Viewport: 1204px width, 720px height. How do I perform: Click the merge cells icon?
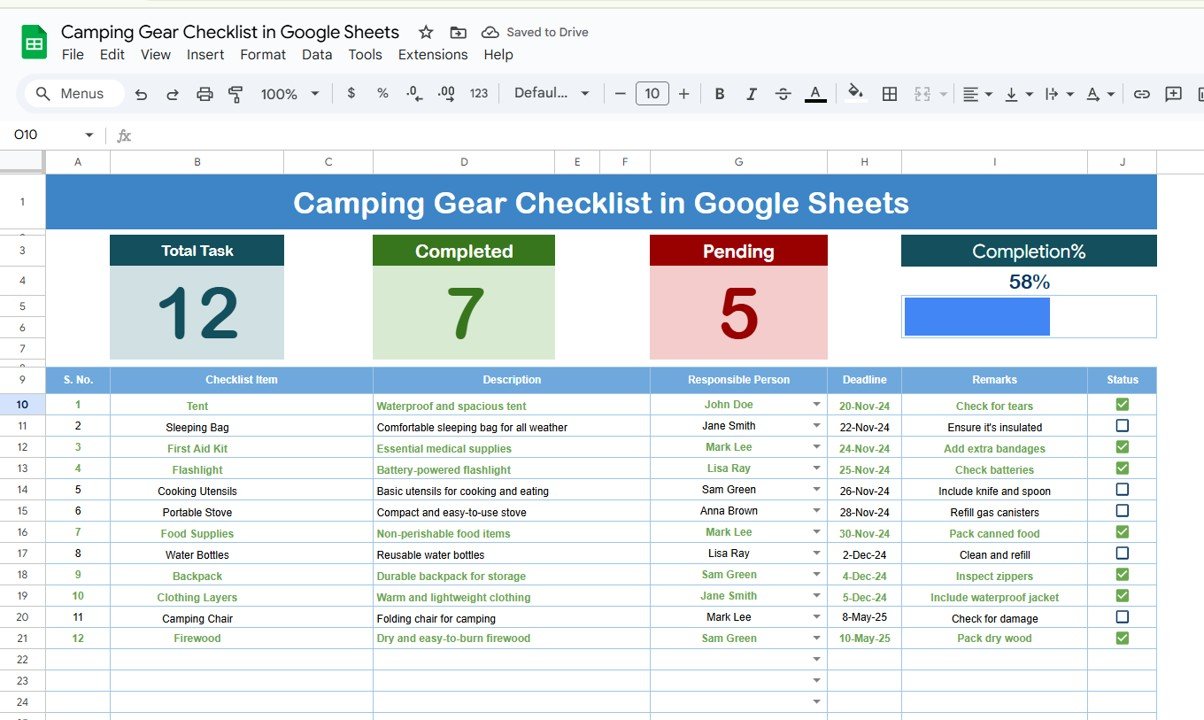point(922,94)
